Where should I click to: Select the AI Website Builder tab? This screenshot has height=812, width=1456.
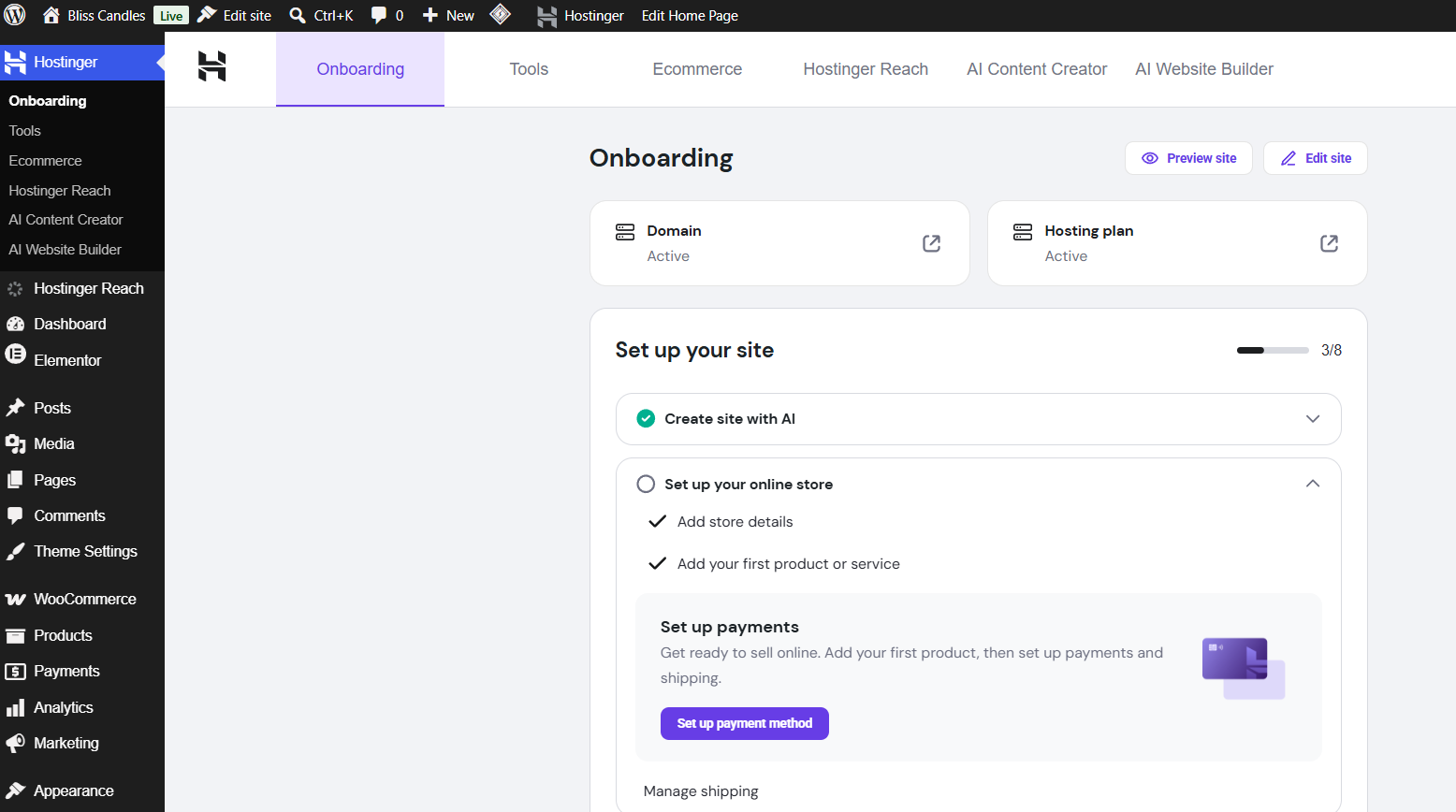tap(1204, 69)
